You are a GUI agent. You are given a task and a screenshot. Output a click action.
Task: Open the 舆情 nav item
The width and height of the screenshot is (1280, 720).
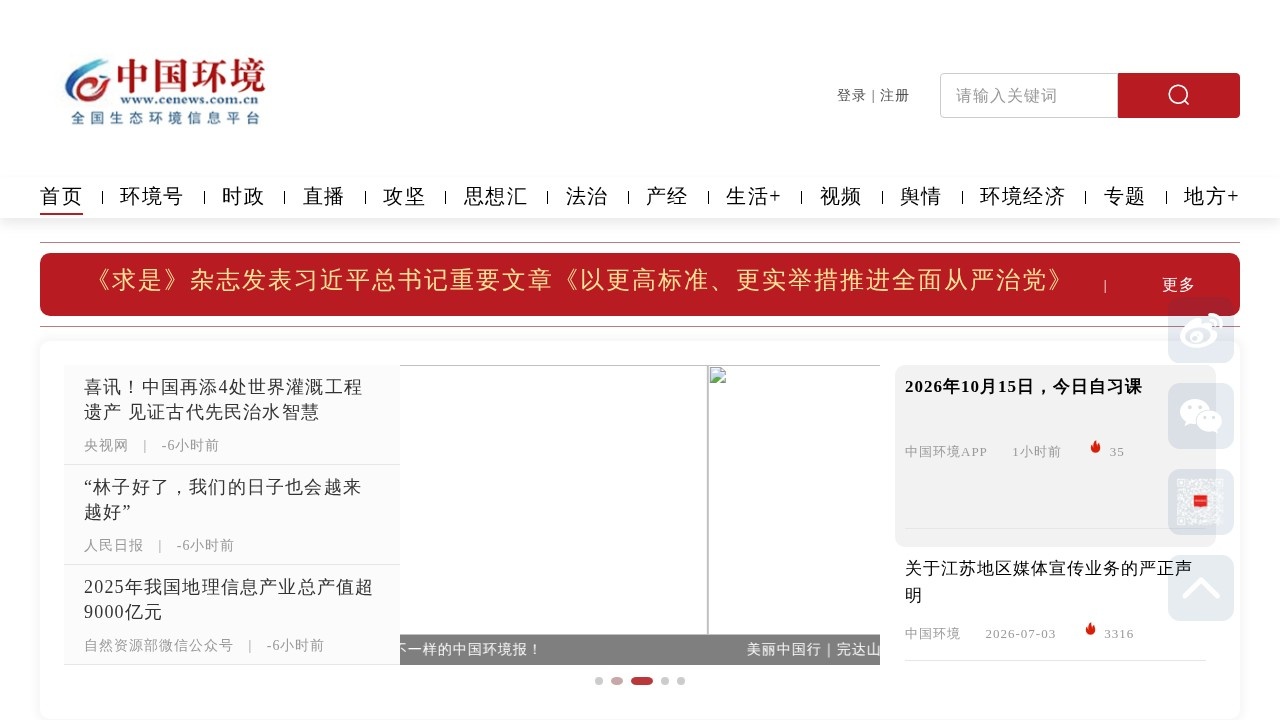tap(921, 196)
